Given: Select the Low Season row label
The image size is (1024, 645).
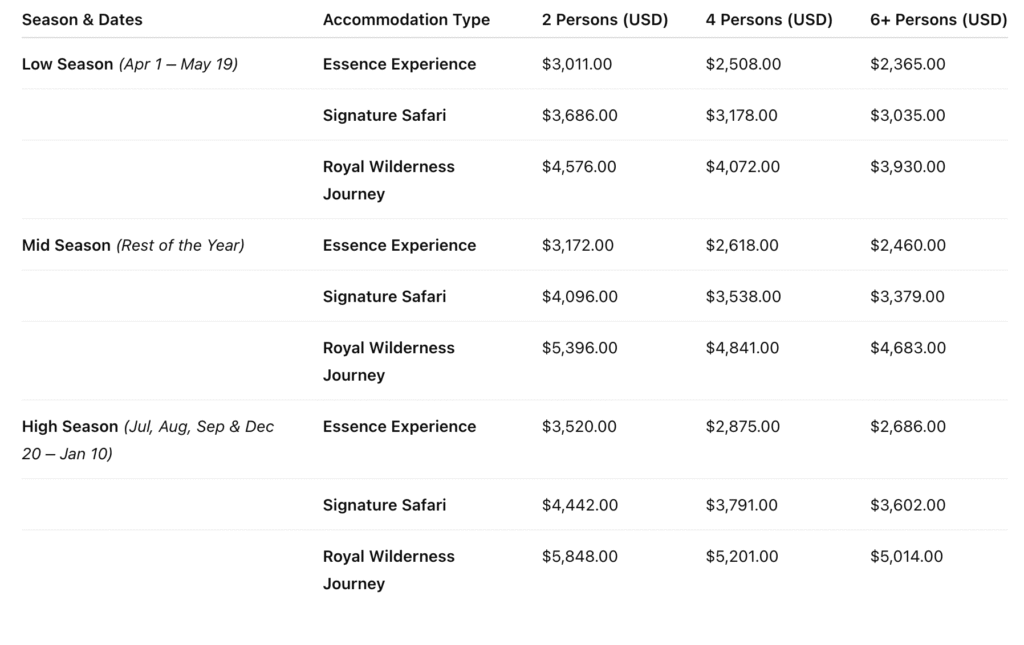Looking at the screenshot, I should pos(130,64).
